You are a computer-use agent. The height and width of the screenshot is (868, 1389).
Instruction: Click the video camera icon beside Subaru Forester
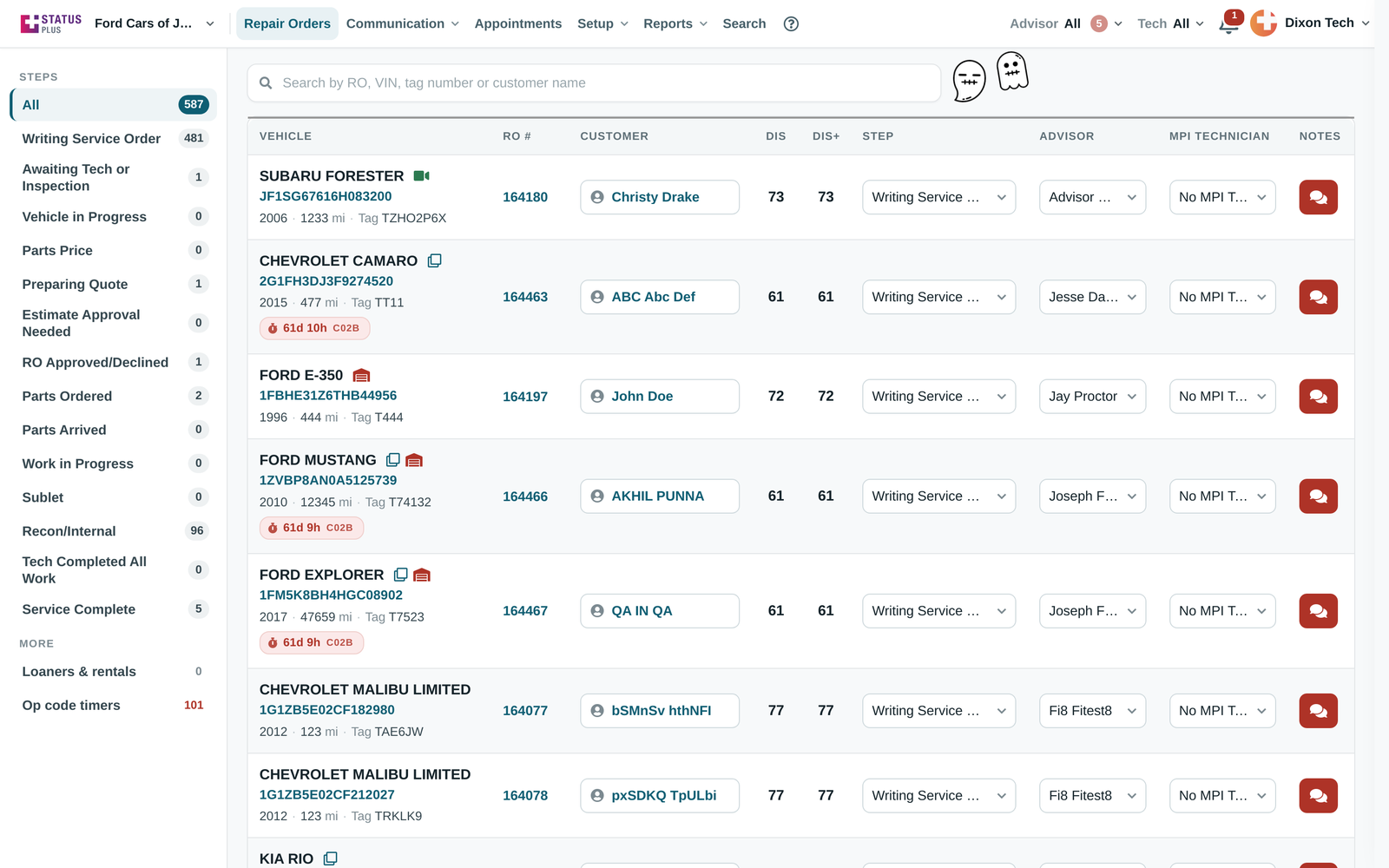(422, 176)
